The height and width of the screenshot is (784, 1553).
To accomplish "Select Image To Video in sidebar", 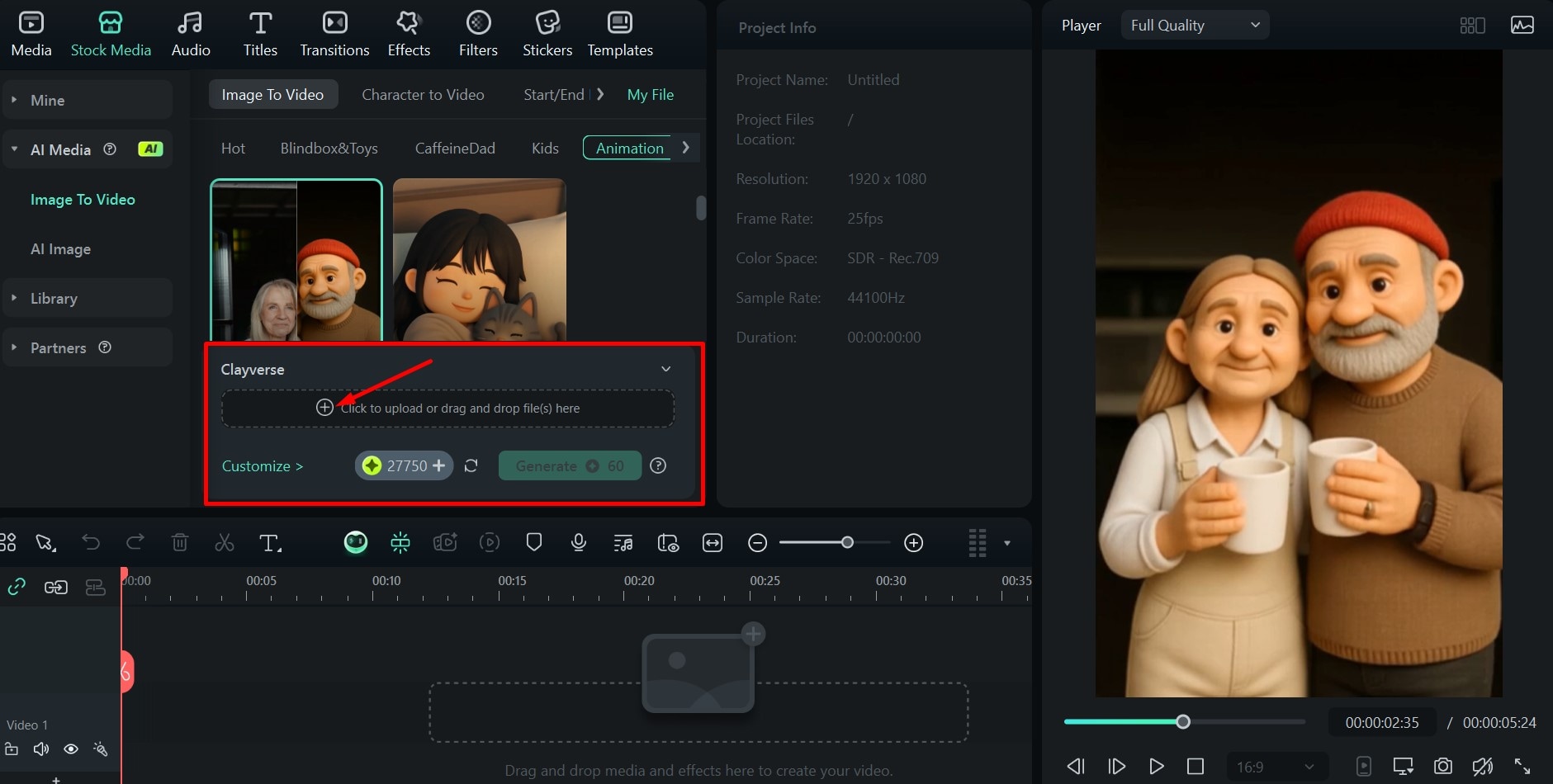I will point(83,200).
